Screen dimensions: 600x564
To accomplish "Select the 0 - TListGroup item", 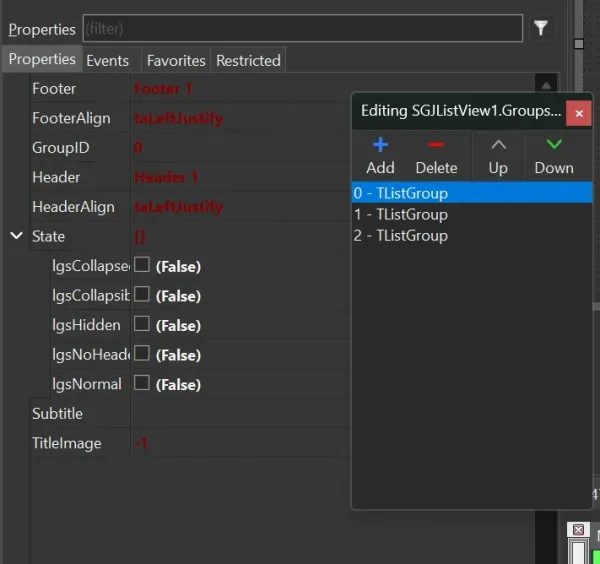I will pos(472,192).
